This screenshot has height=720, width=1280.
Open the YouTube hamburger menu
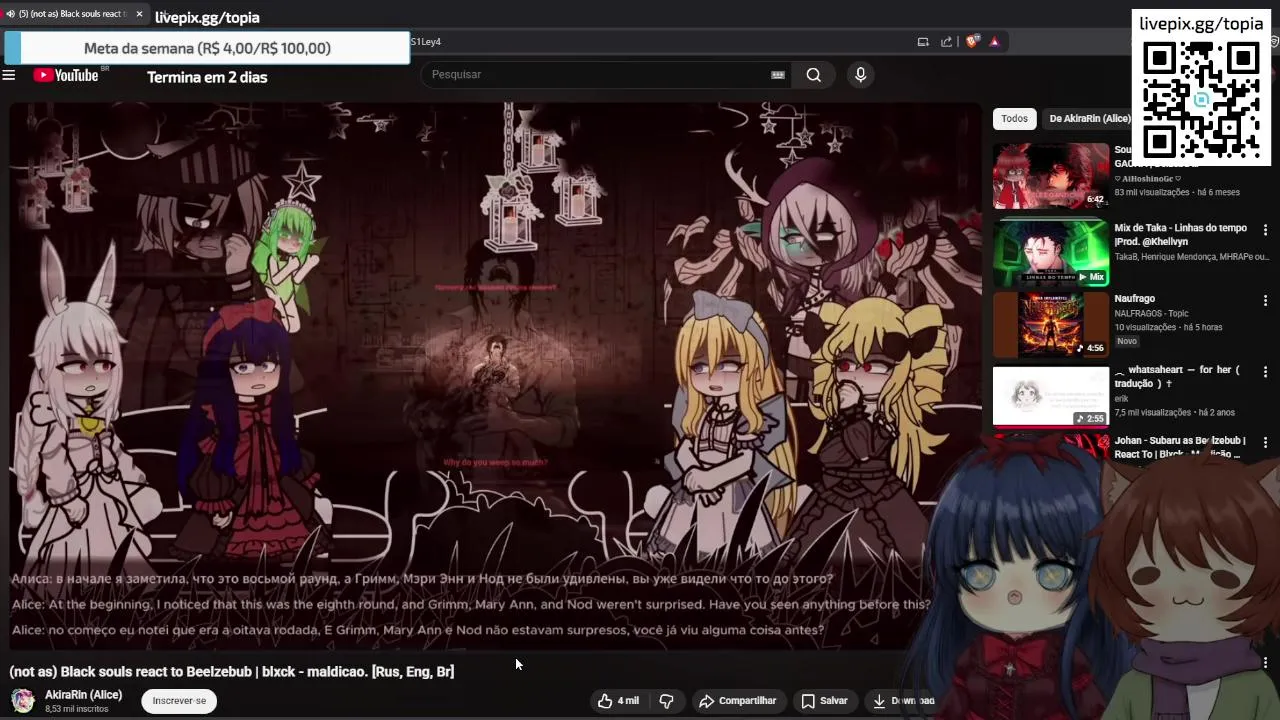click(9, 75)
